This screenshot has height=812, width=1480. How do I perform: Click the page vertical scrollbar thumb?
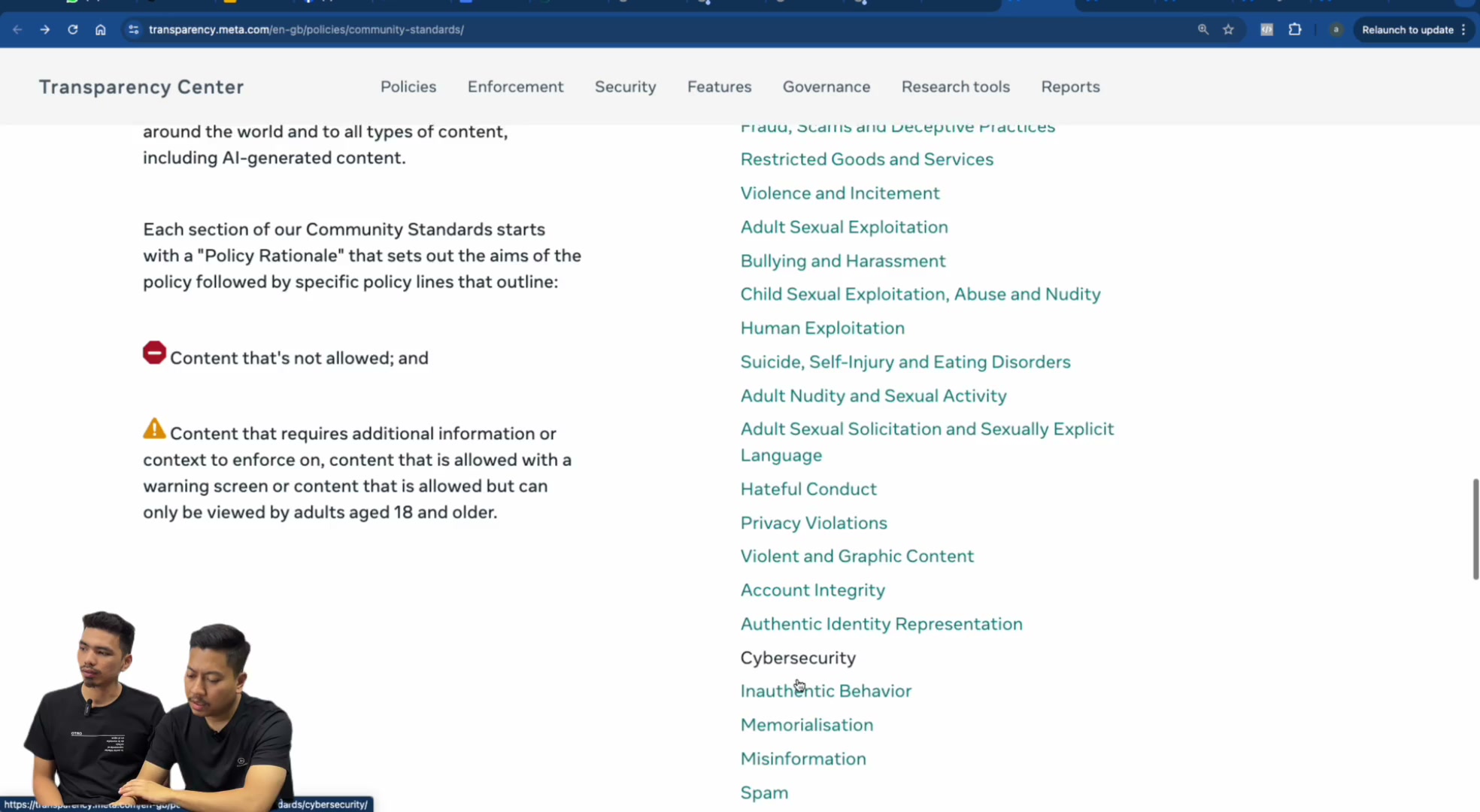pyautogui.click(x=1475, y=529)
